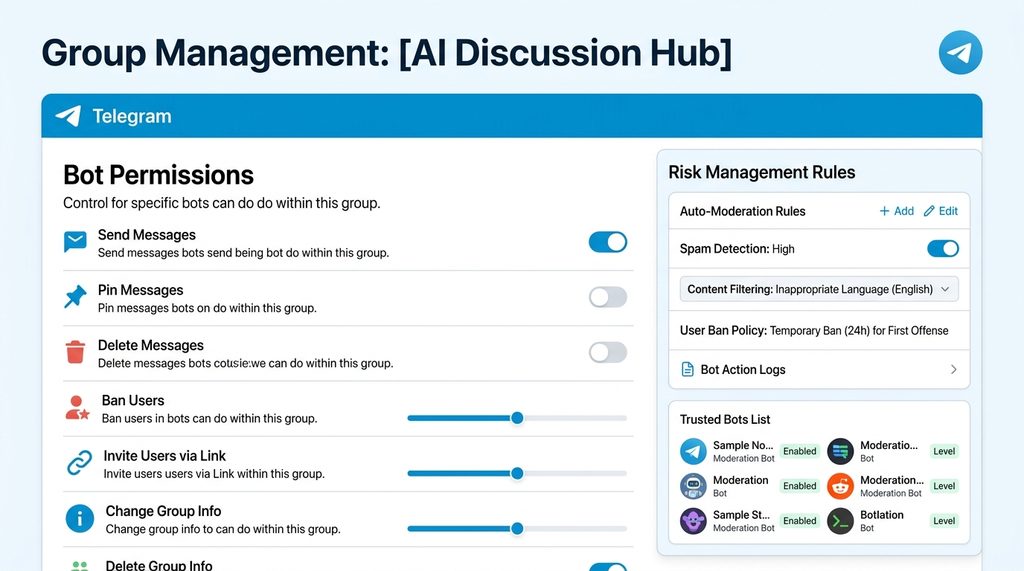Expand Bot Action Logs with the chevron
Viewport: 1024px width, 571px height.
click(x=953, y=370)
